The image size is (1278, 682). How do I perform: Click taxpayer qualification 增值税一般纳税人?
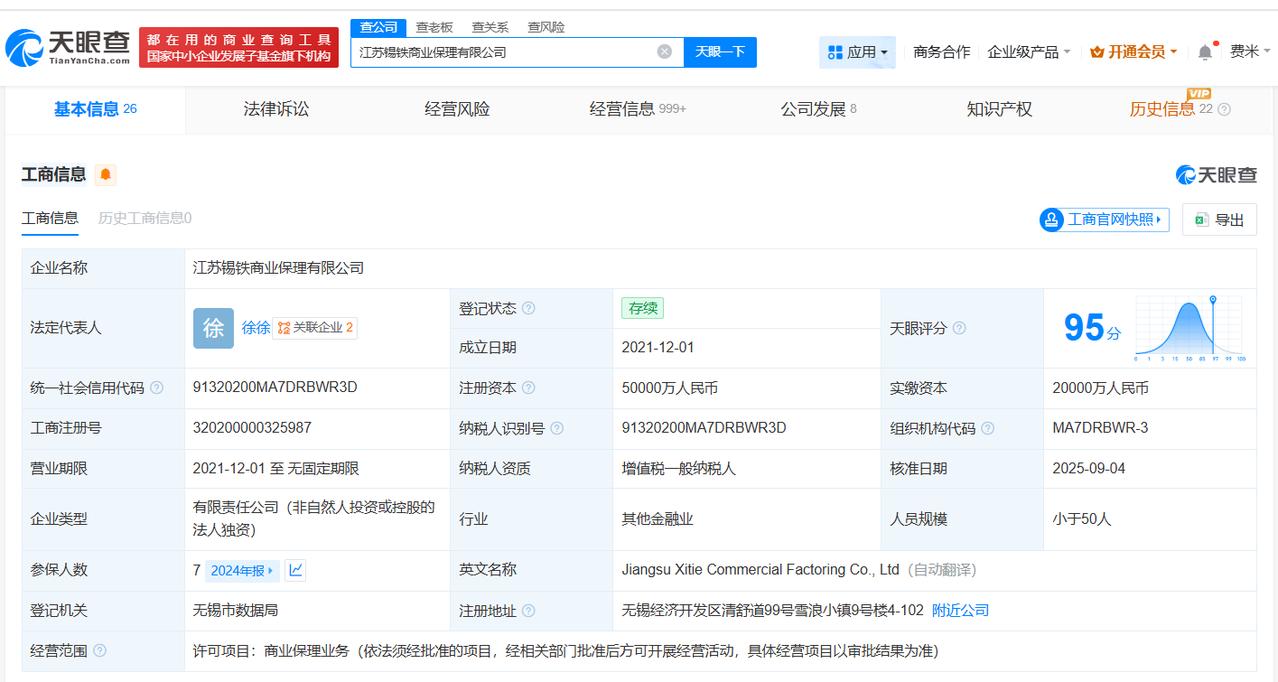point(679,468)
